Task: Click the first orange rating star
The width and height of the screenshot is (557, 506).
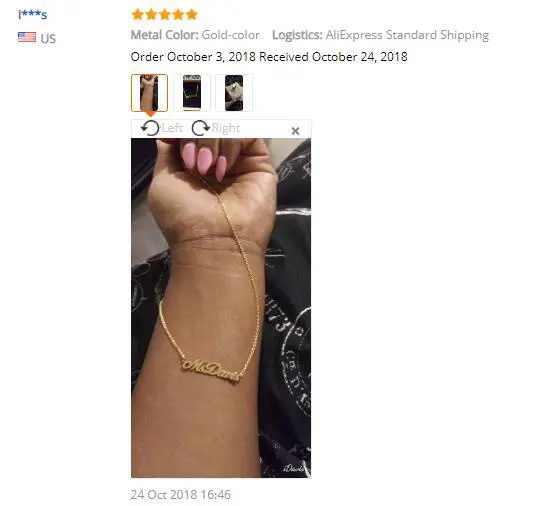Action: point(137,15)
